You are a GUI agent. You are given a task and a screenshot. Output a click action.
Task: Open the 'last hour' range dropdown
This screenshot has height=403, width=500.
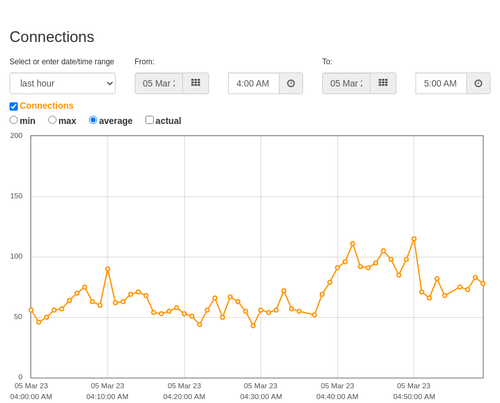[x=63, y=83]
